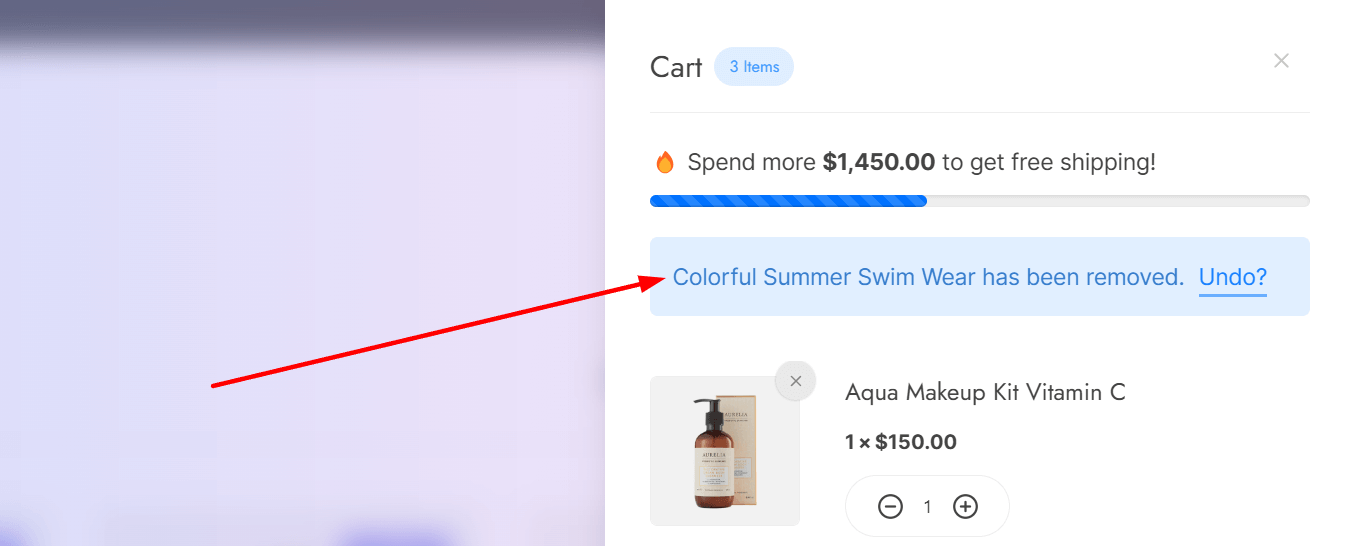Click the fire icon beside shipping message

664,162
